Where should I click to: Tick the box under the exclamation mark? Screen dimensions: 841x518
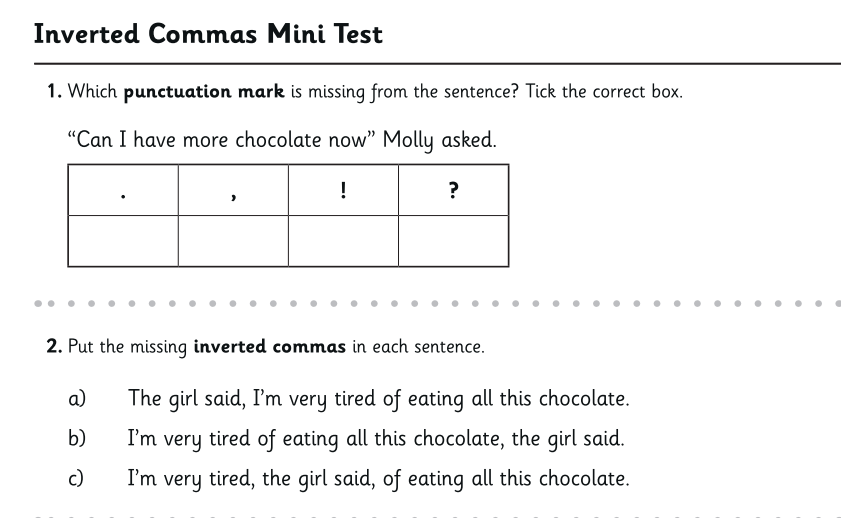tap(343, 241)
